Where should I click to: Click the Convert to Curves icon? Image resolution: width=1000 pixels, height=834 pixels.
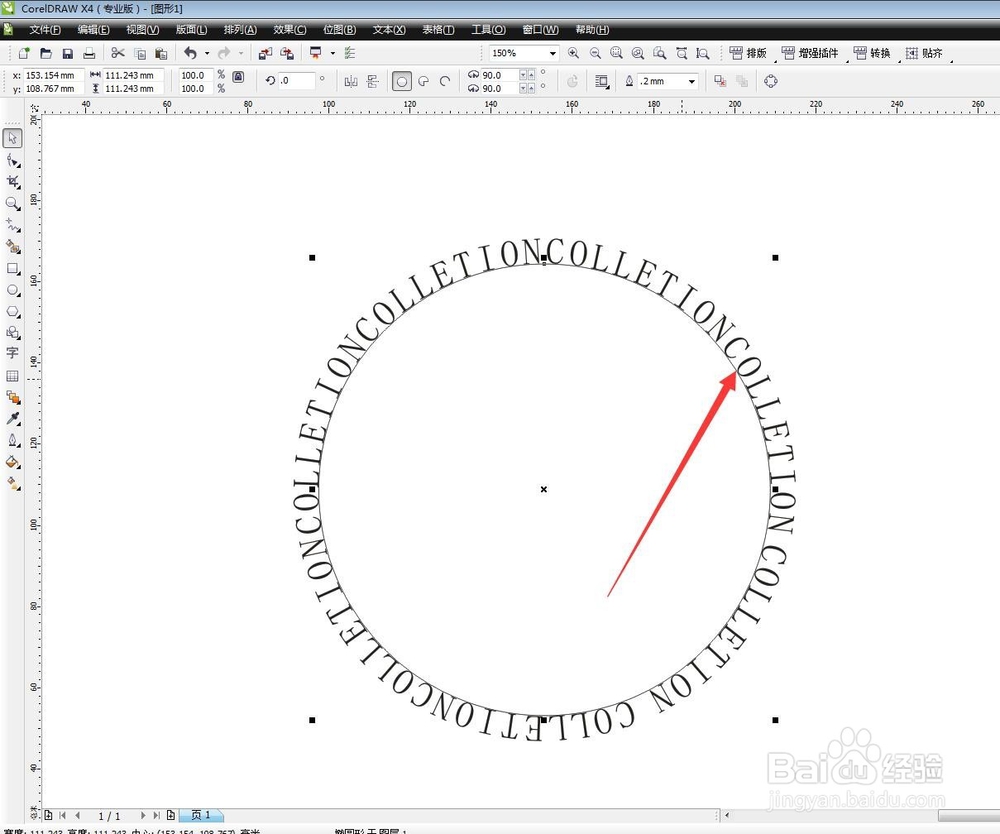point(770,81)
